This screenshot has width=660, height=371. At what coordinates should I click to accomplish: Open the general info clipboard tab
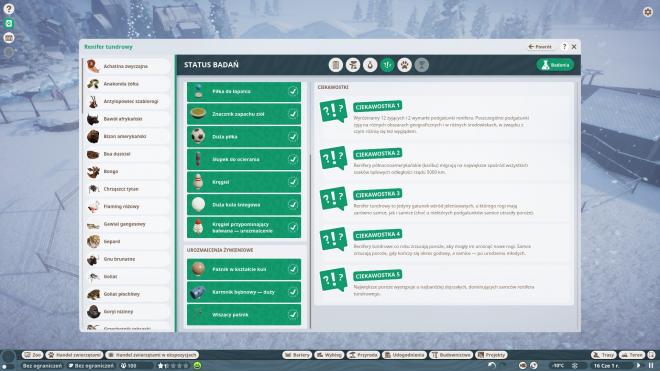coord(335,65)
